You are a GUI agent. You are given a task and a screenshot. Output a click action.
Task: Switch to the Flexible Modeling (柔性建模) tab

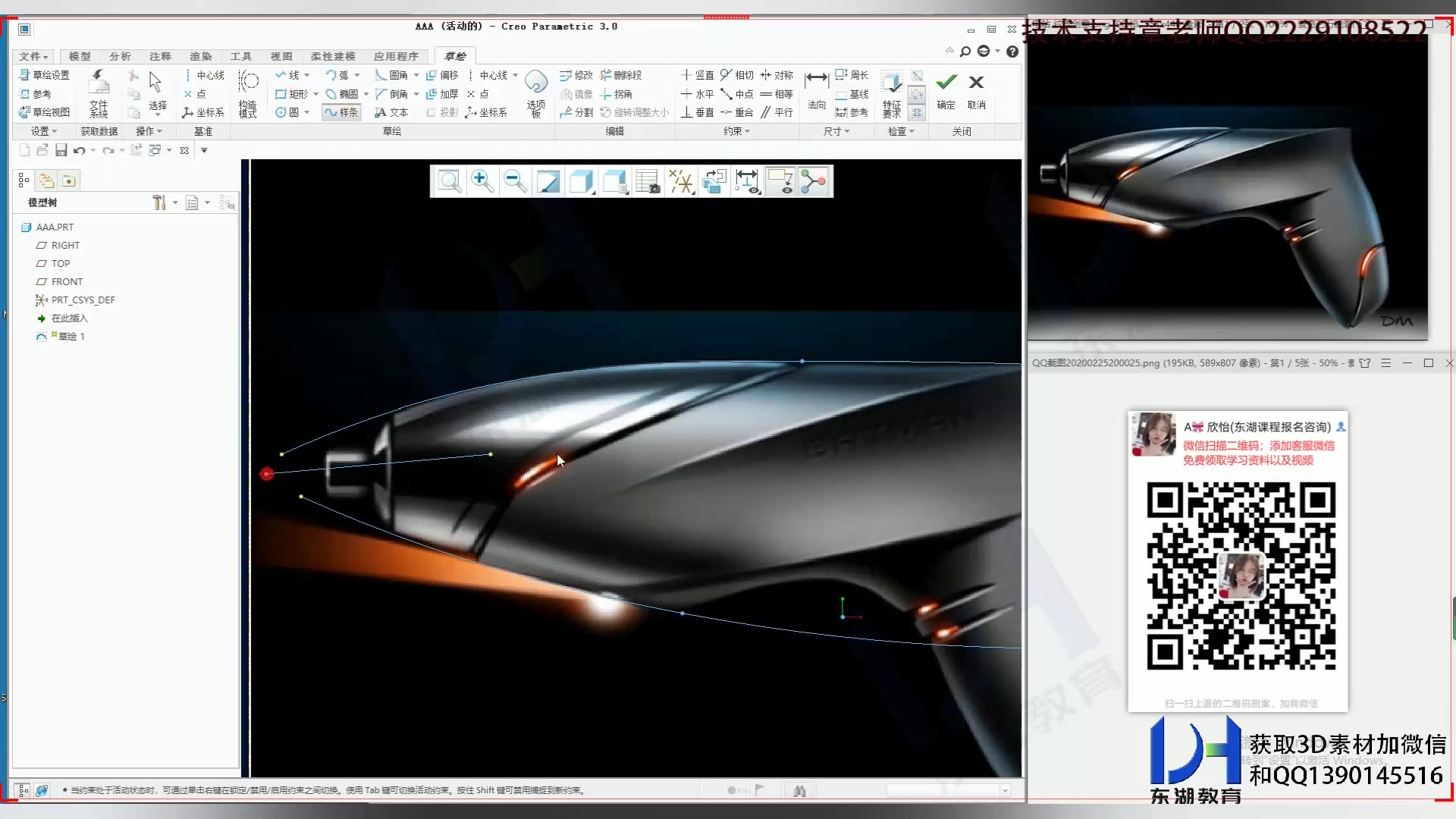332,56
